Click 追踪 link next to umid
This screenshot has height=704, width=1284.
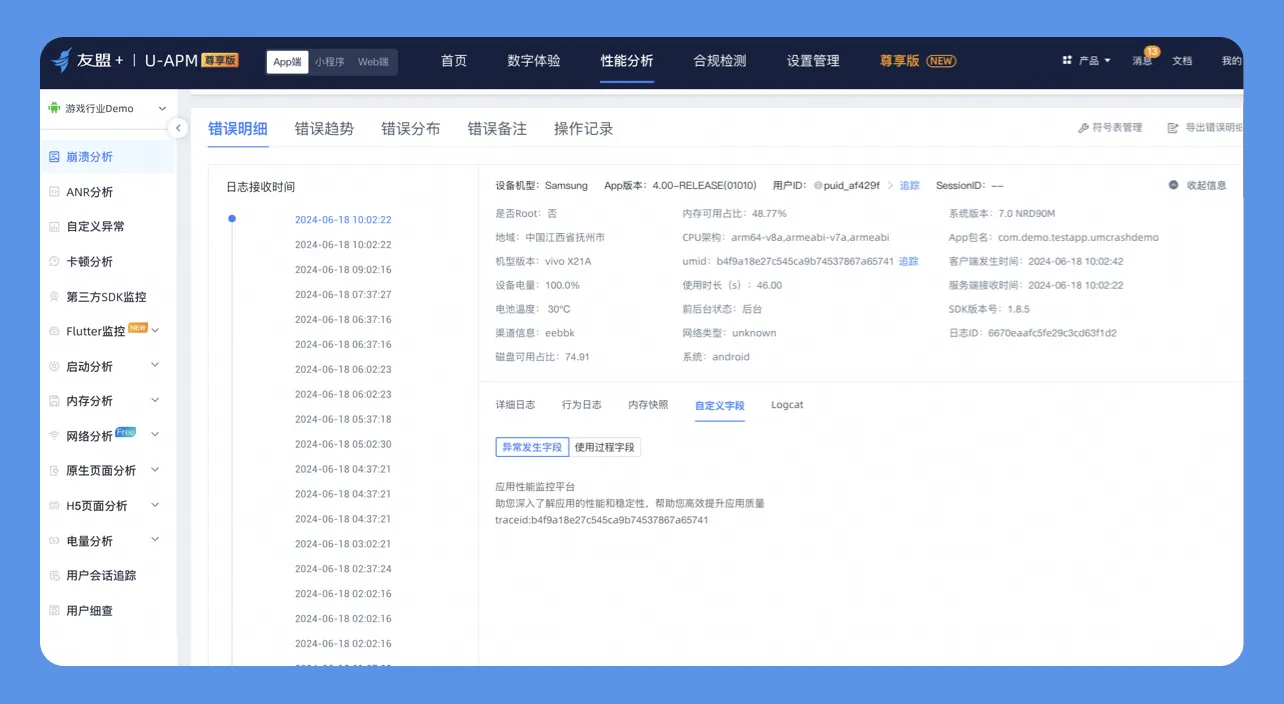[908, 261]
